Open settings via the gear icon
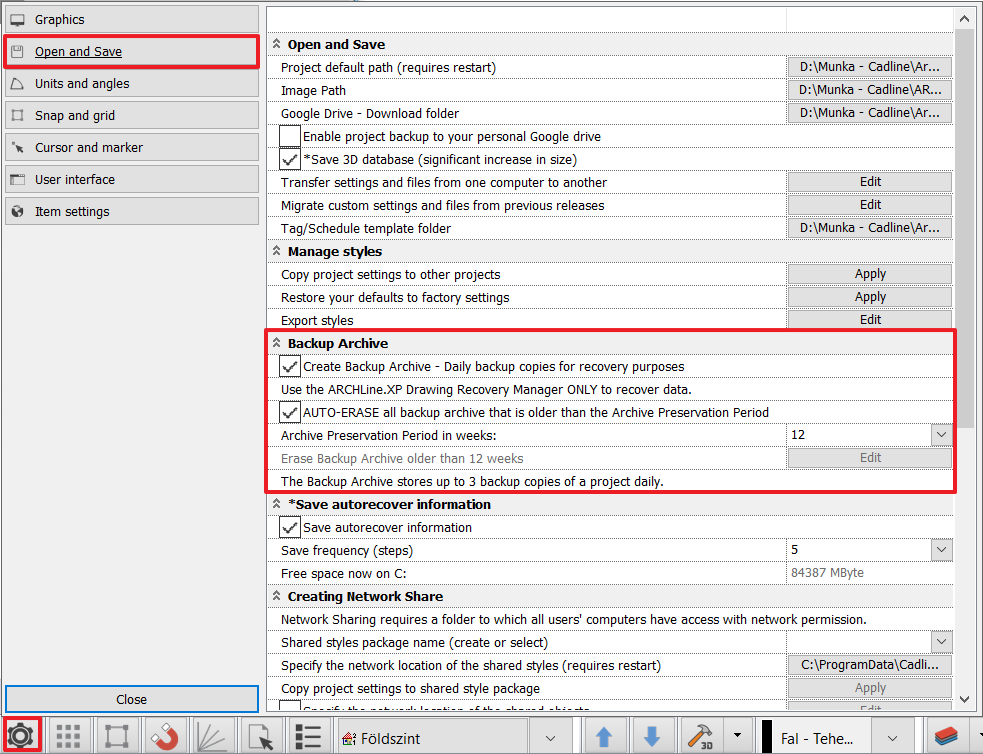The width and height of the screenshot is (983, 754). (x=21, y=735)
